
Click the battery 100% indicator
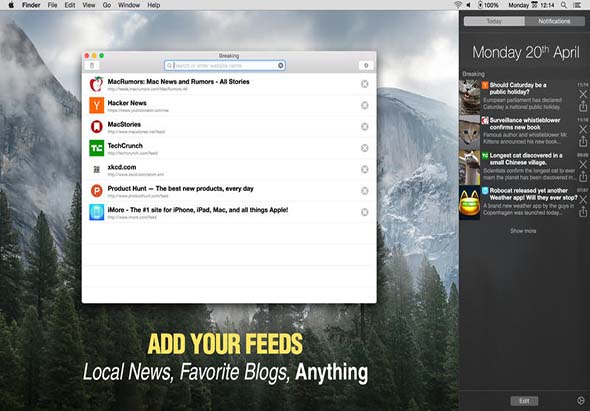pos(488,5)
